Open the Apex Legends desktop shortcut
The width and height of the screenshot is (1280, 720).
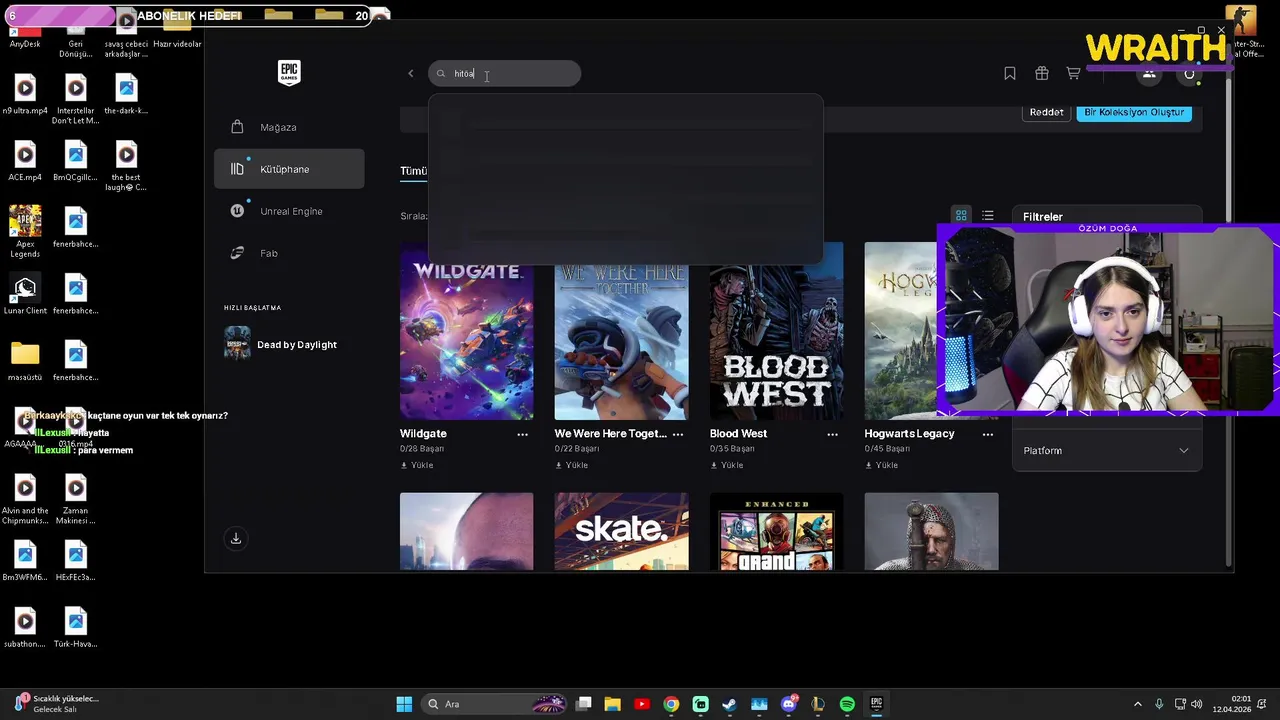tap(25, 231)
